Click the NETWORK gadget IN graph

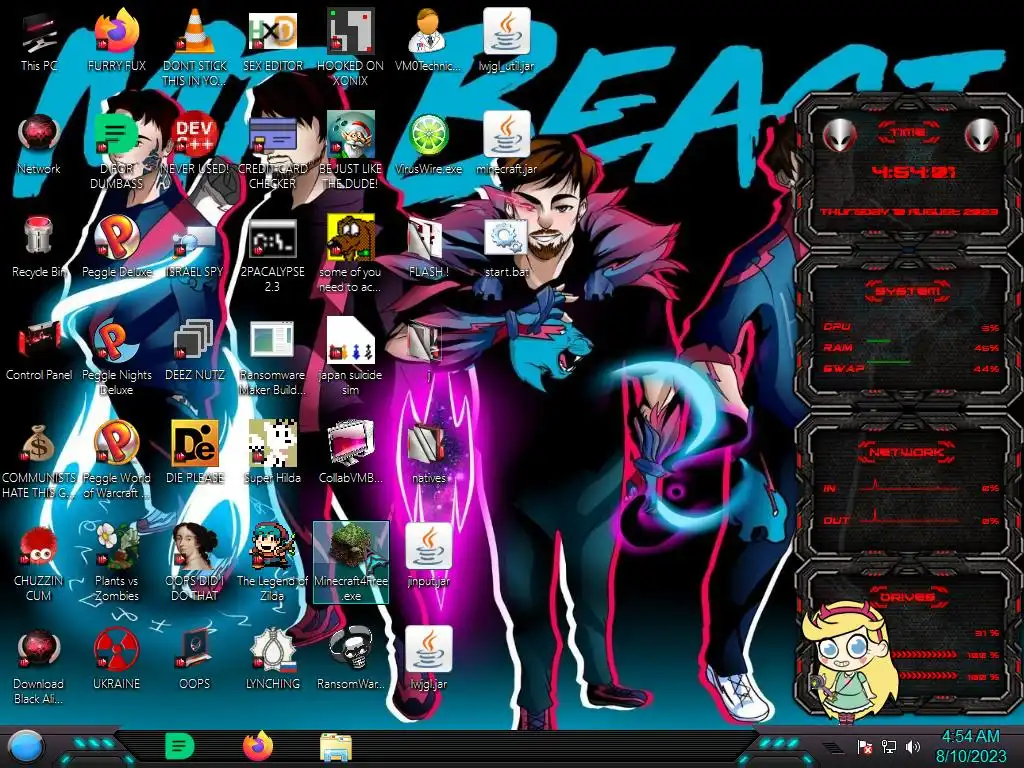point(910,487)
